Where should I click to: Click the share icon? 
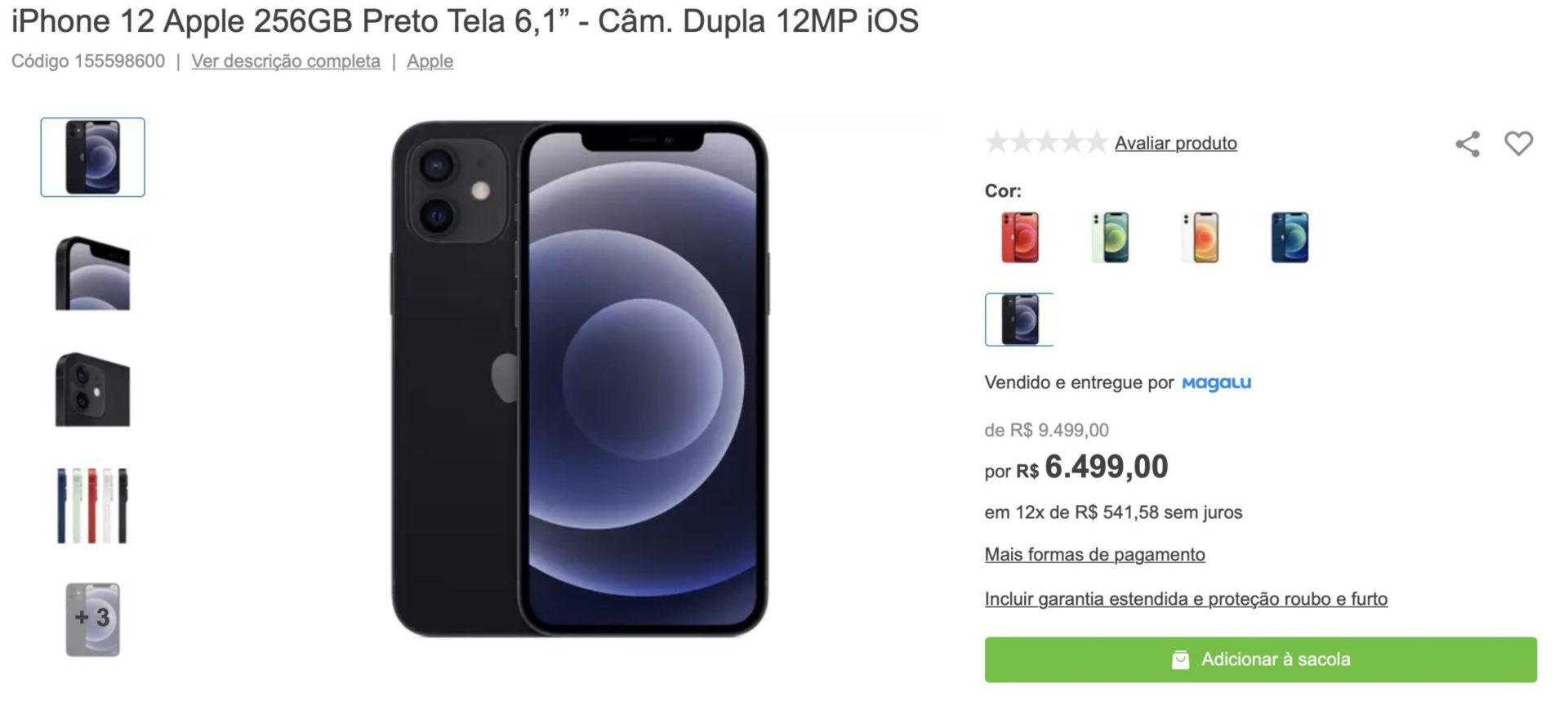[x=1468, y=144]
